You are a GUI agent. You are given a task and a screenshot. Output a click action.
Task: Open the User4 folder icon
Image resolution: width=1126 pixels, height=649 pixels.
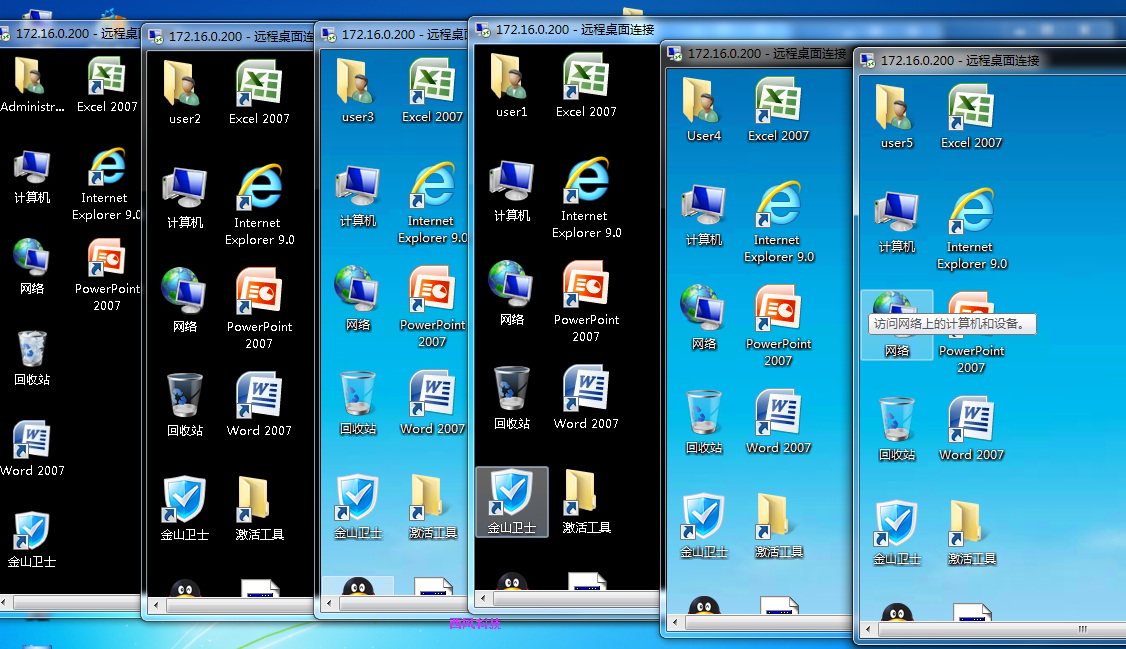pyautogui.click(x=704, y=110)
